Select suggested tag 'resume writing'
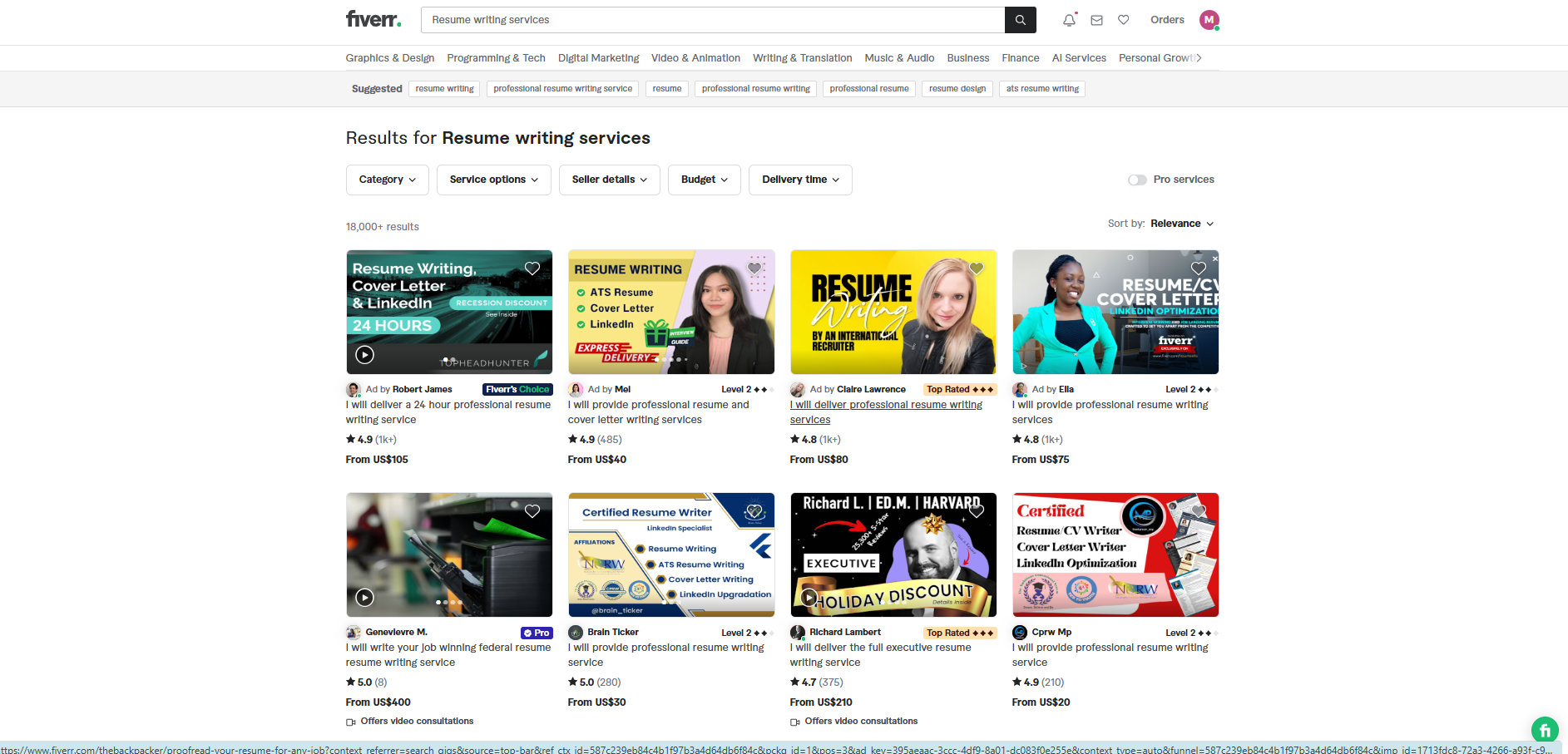 click(445, 89)
